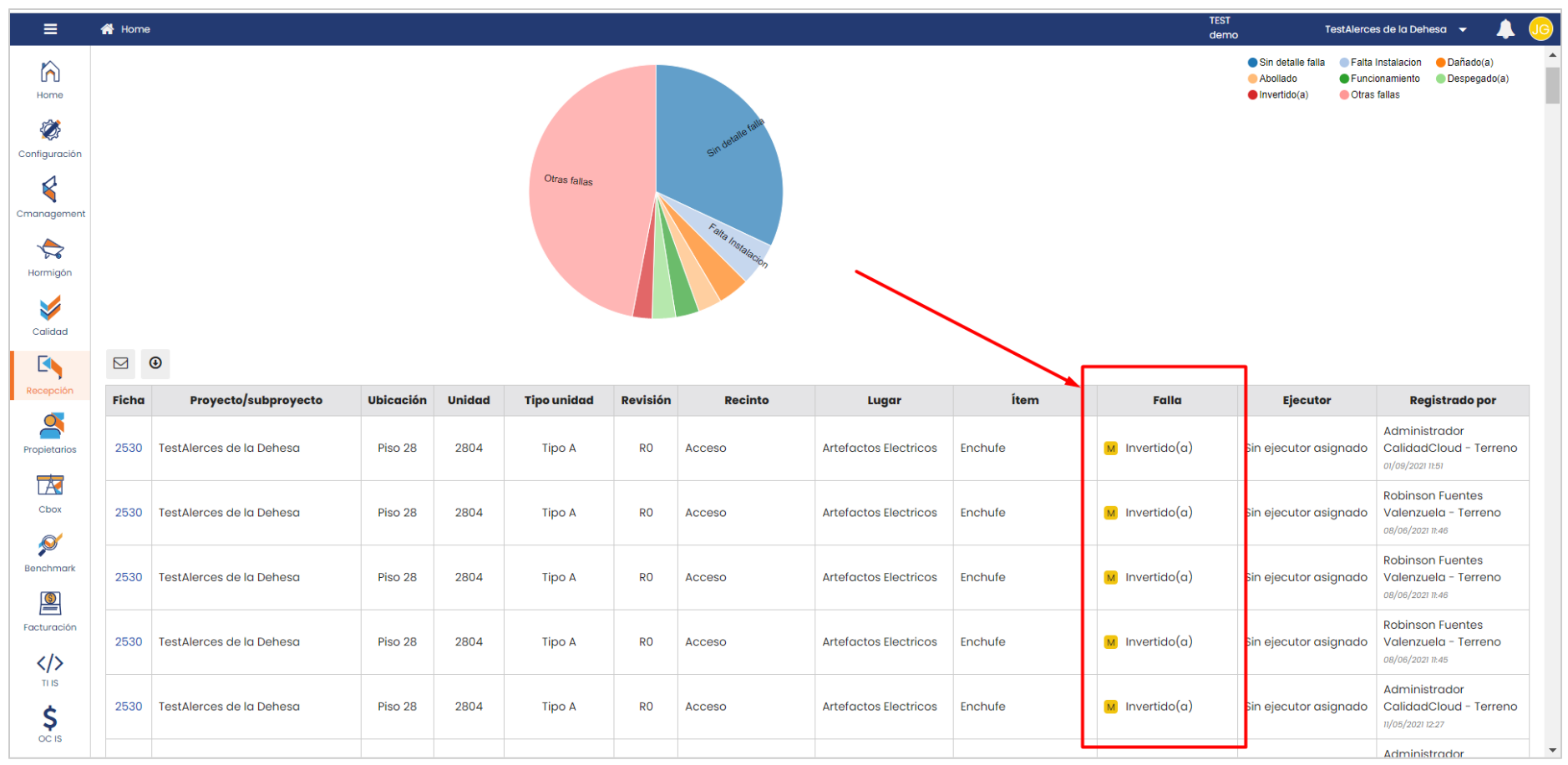Viewport: 1568px width, 765px height.
Task: Toggle the Invertido(a) legend entry
Action: click(x=1278, y=94)
